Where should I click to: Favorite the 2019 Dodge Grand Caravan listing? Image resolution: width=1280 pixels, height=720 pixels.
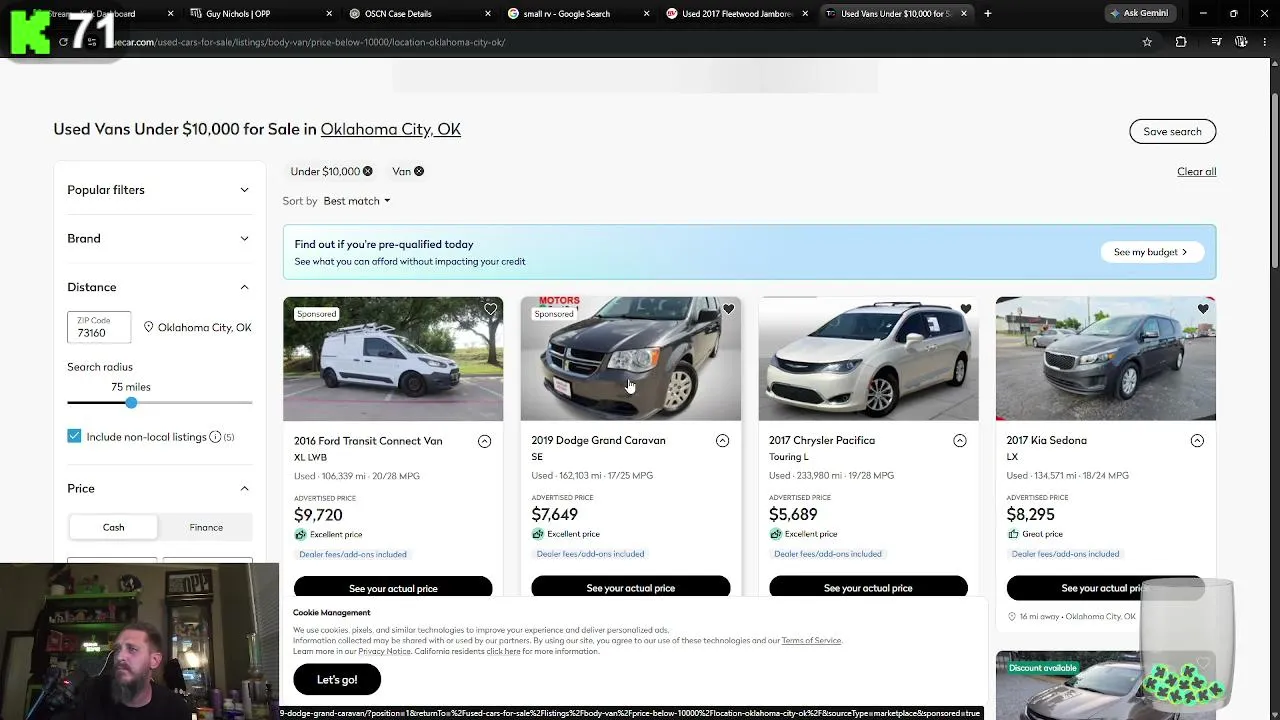tap(728, 309)
